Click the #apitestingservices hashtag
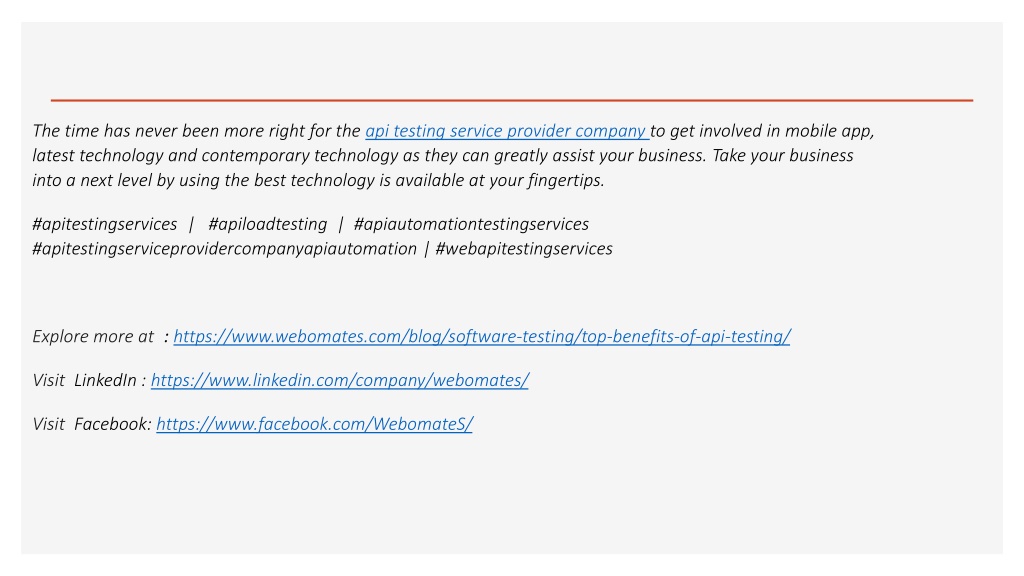 point(104,225)
